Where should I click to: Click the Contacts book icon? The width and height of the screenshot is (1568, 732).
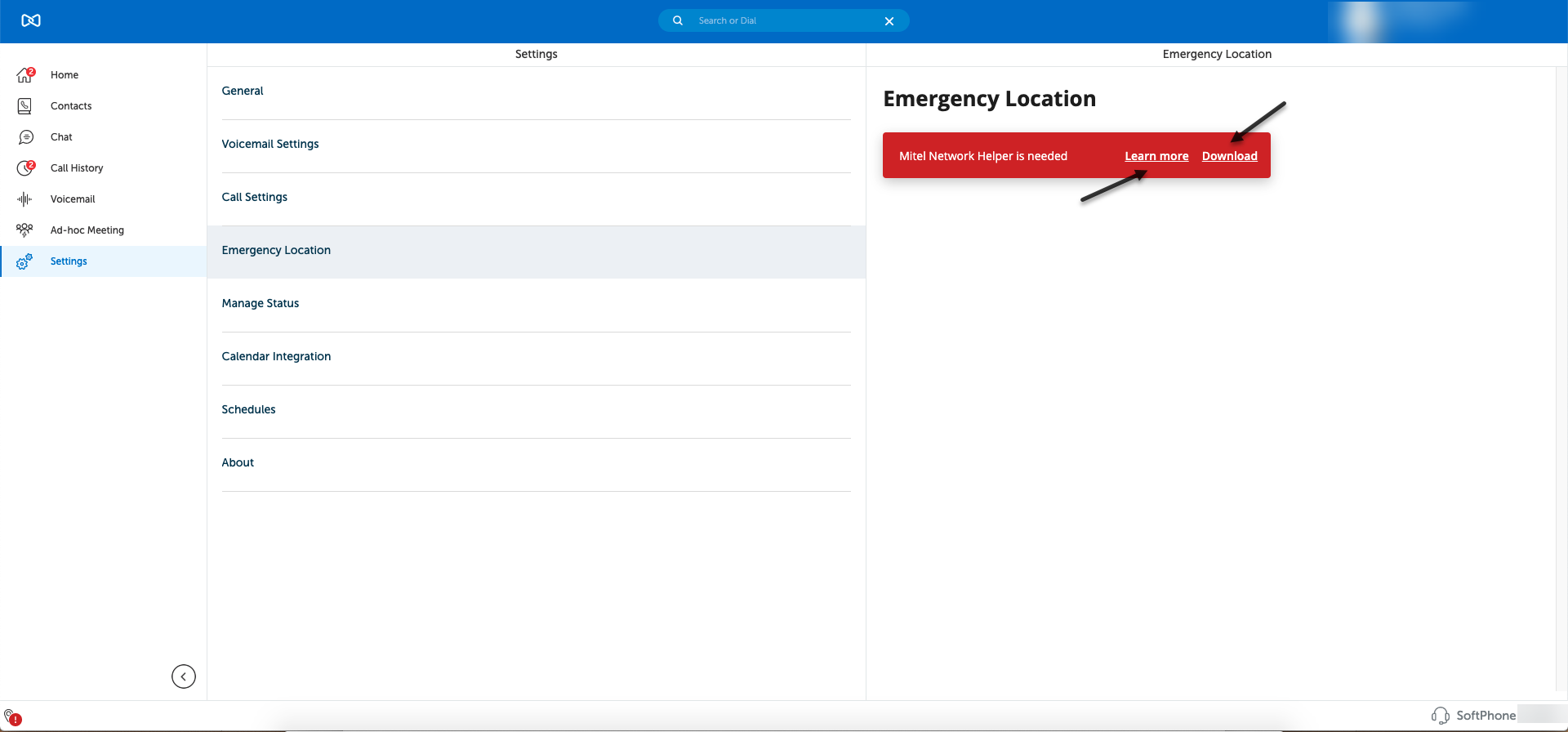[25, 106]
